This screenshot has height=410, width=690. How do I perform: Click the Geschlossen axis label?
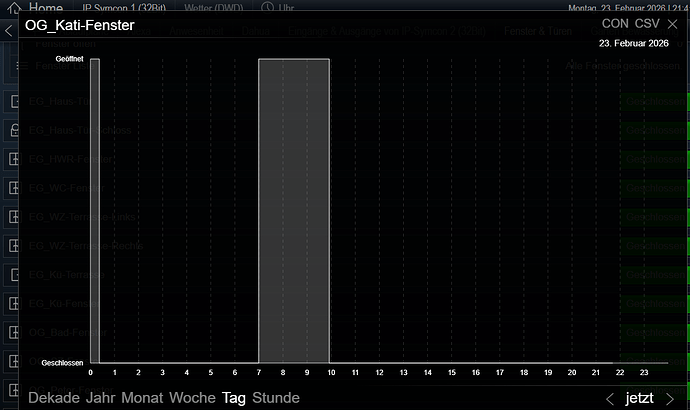pyautogui.click(x=62, y=363)
